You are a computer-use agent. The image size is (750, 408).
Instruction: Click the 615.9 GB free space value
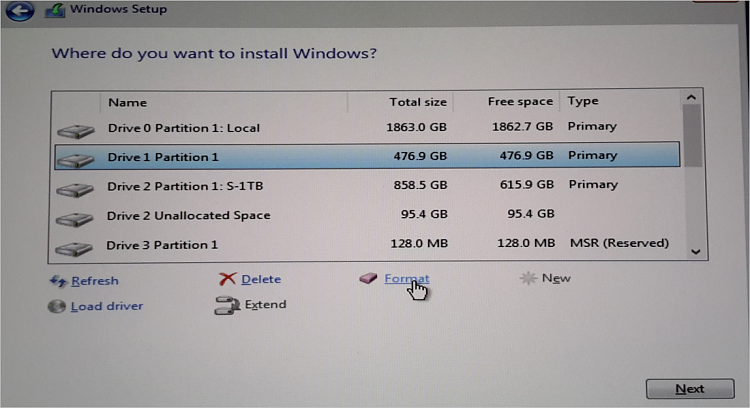click(x=527, y=185)
